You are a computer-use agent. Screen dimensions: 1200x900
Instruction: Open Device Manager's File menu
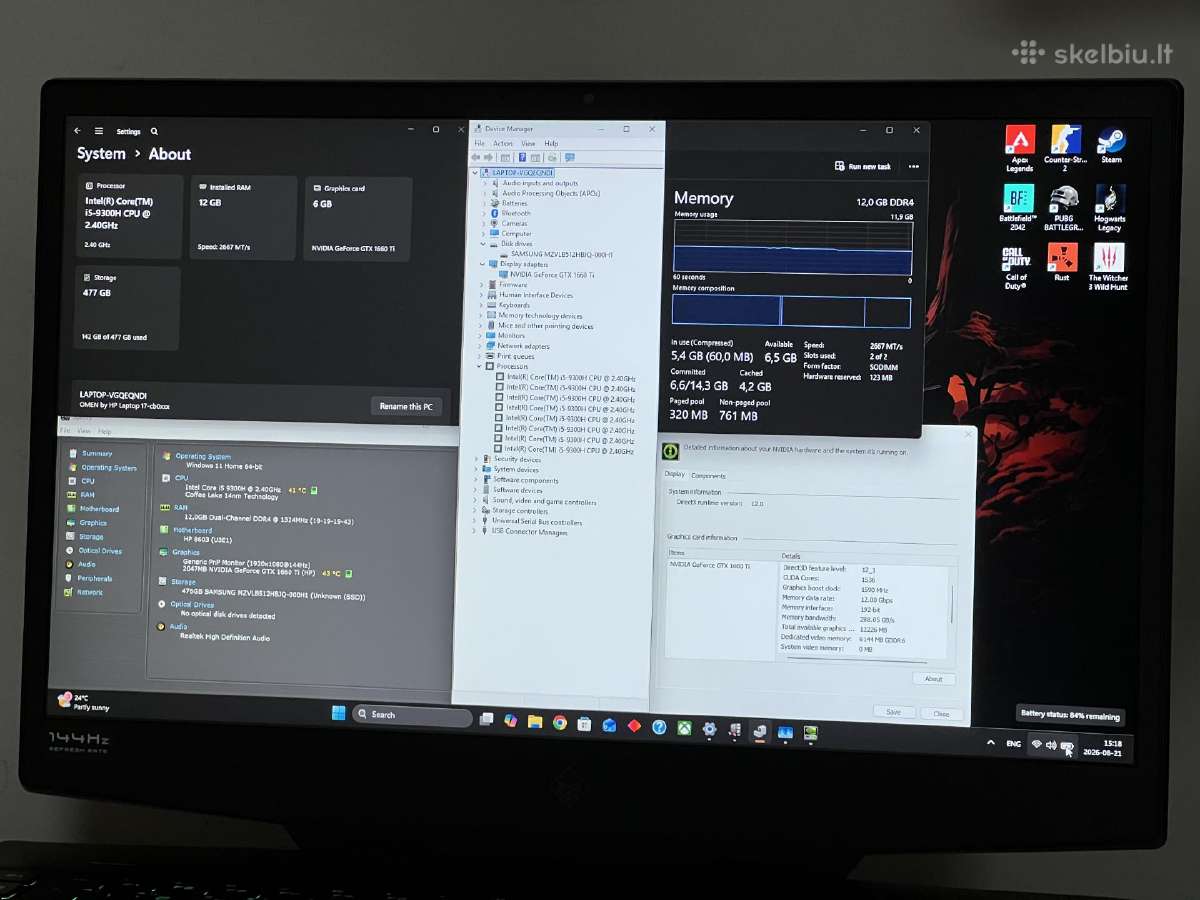[x=479, y=144]
